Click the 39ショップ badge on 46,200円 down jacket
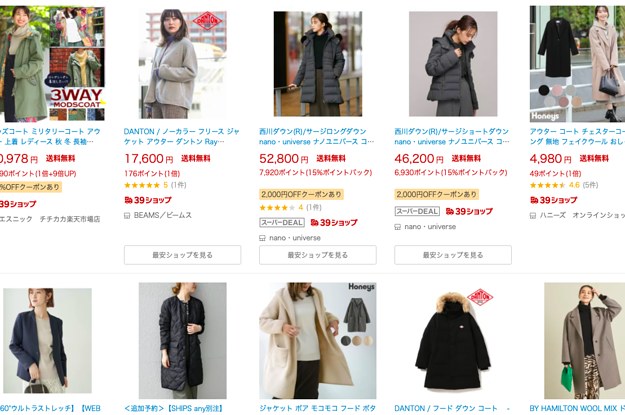 pos(469,211)
